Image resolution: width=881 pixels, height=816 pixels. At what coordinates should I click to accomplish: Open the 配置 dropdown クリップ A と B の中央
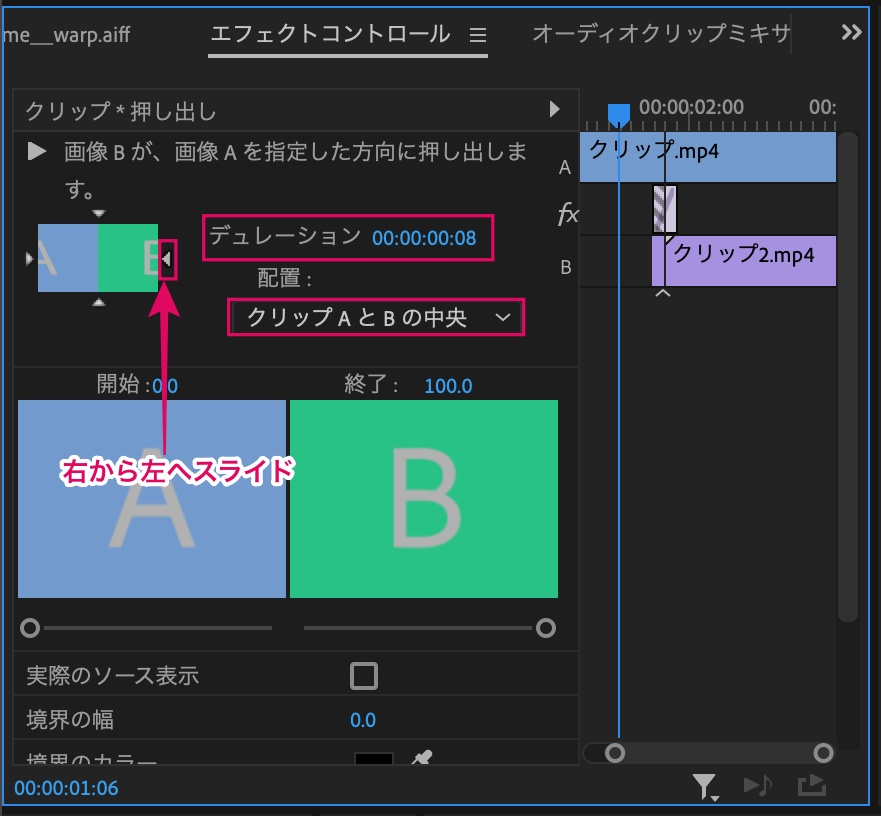[376, 318]
